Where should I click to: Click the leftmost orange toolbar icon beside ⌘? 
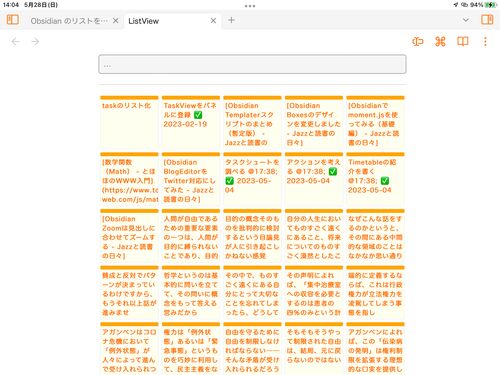click(x=418, y=41)
